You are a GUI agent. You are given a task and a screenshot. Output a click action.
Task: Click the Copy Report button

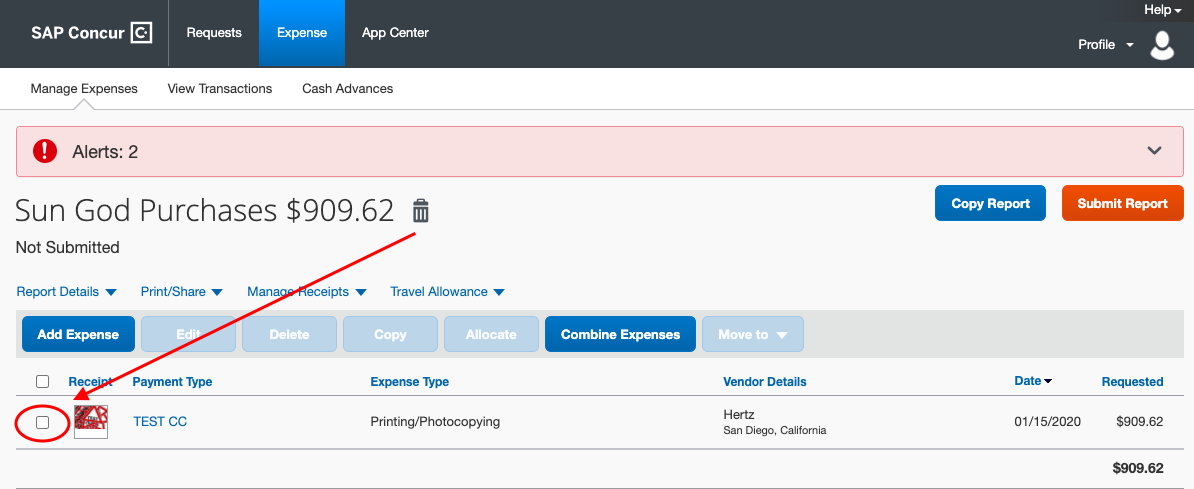(x=990, y=203)
